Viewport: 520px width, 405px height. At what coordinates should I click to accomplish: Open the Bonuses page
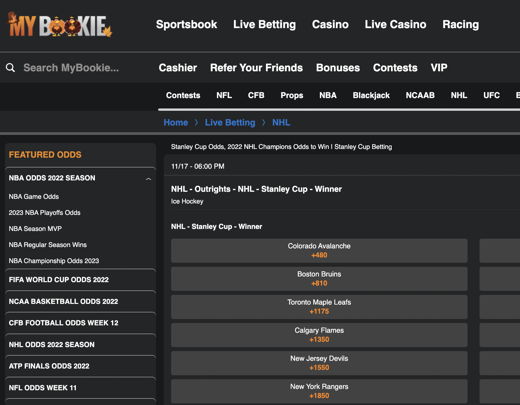(x=338, y=68)
